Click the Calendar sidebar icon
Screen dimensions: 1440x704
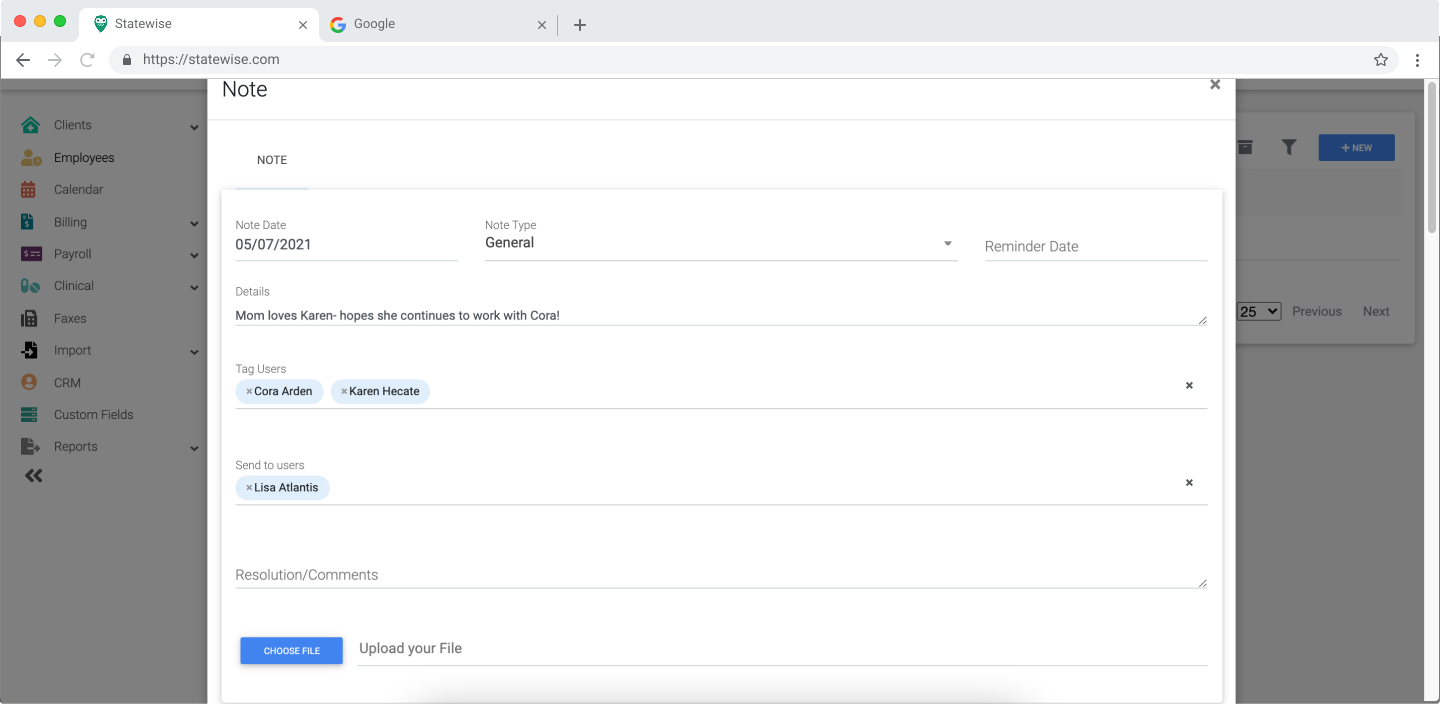[29, 190]
